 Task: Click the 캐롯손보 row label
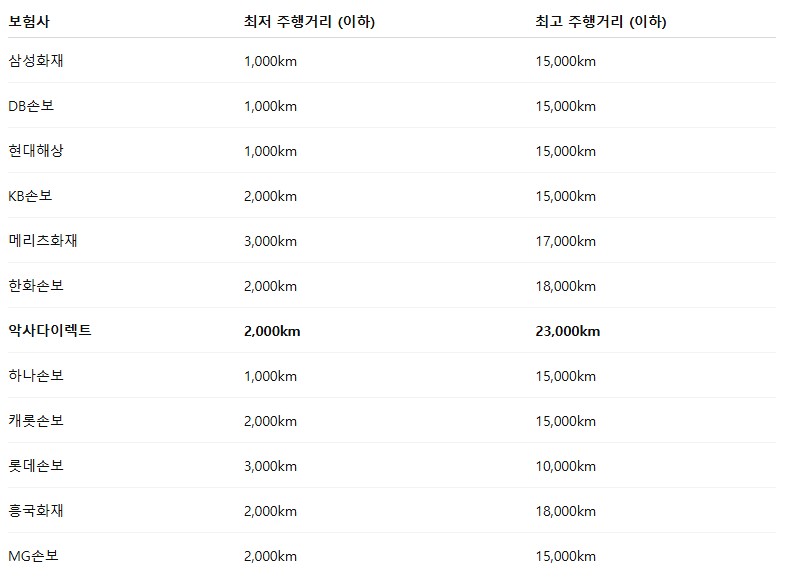36,421
